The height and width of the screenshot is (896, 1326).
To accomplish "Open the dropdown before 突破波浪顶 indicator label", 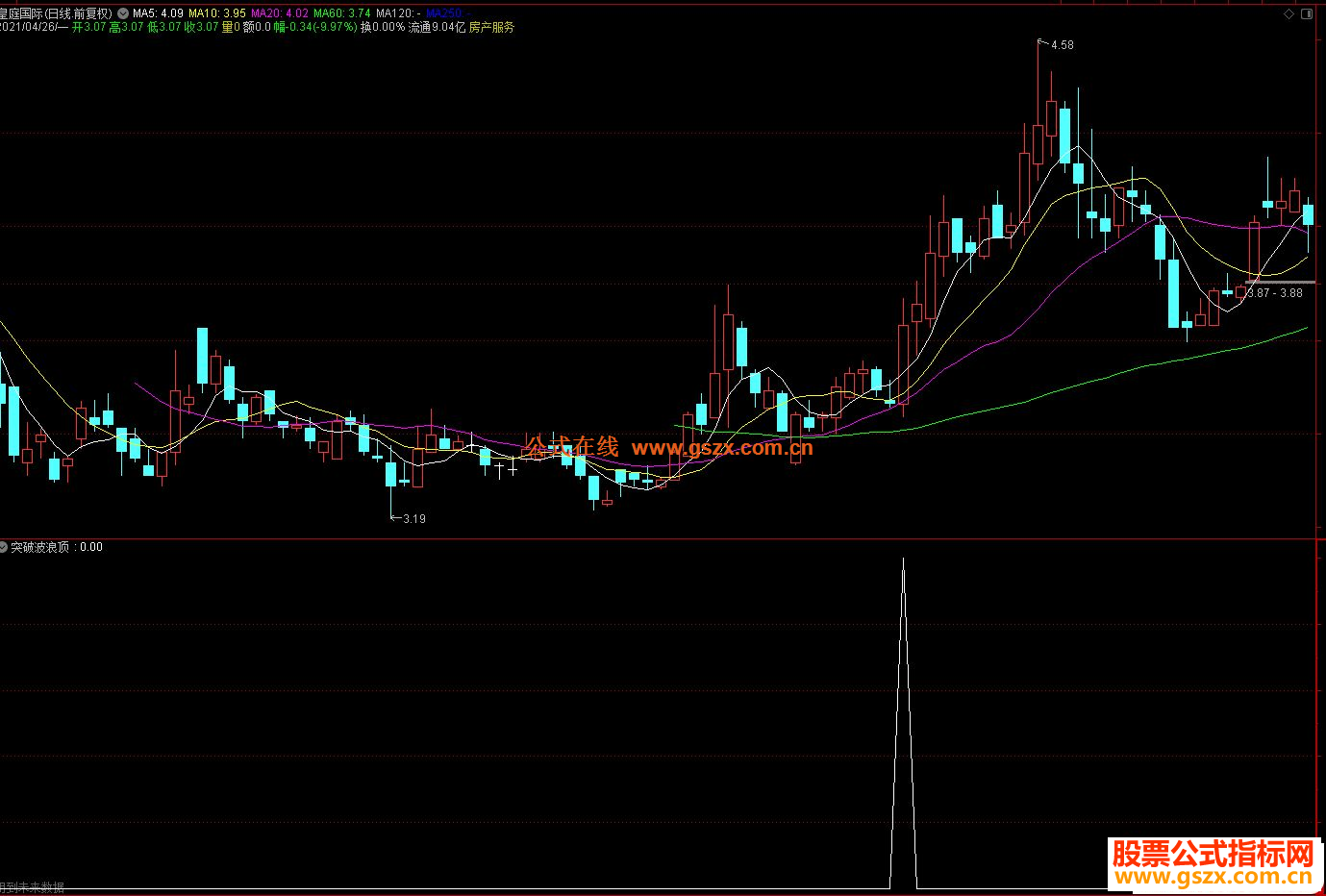I will (x=4, y=547).
